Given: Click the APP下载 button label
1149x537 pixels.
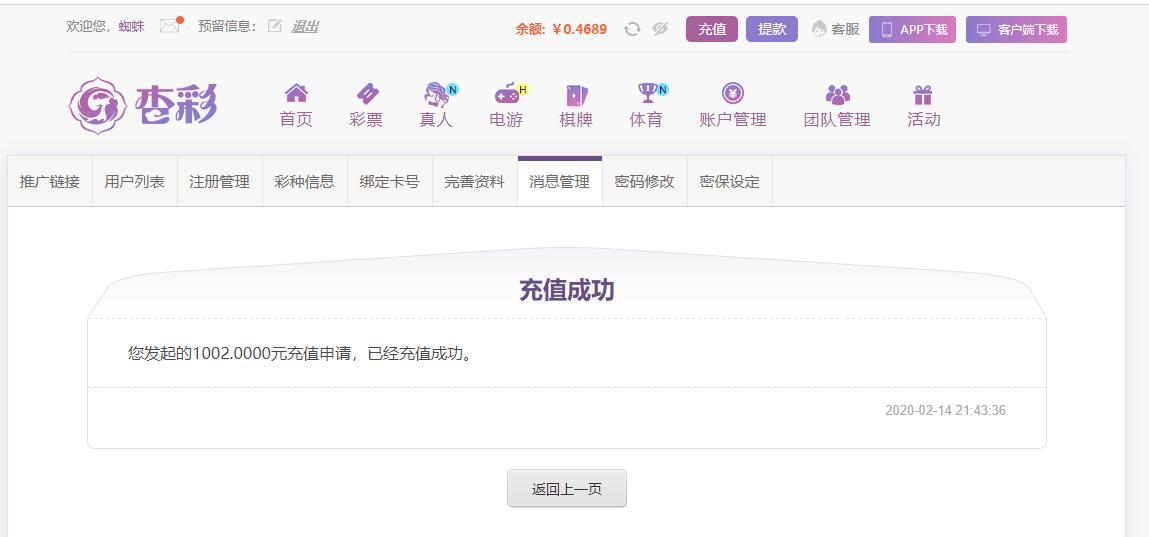Looking at the screenshot, I should [x=923, y=30].
